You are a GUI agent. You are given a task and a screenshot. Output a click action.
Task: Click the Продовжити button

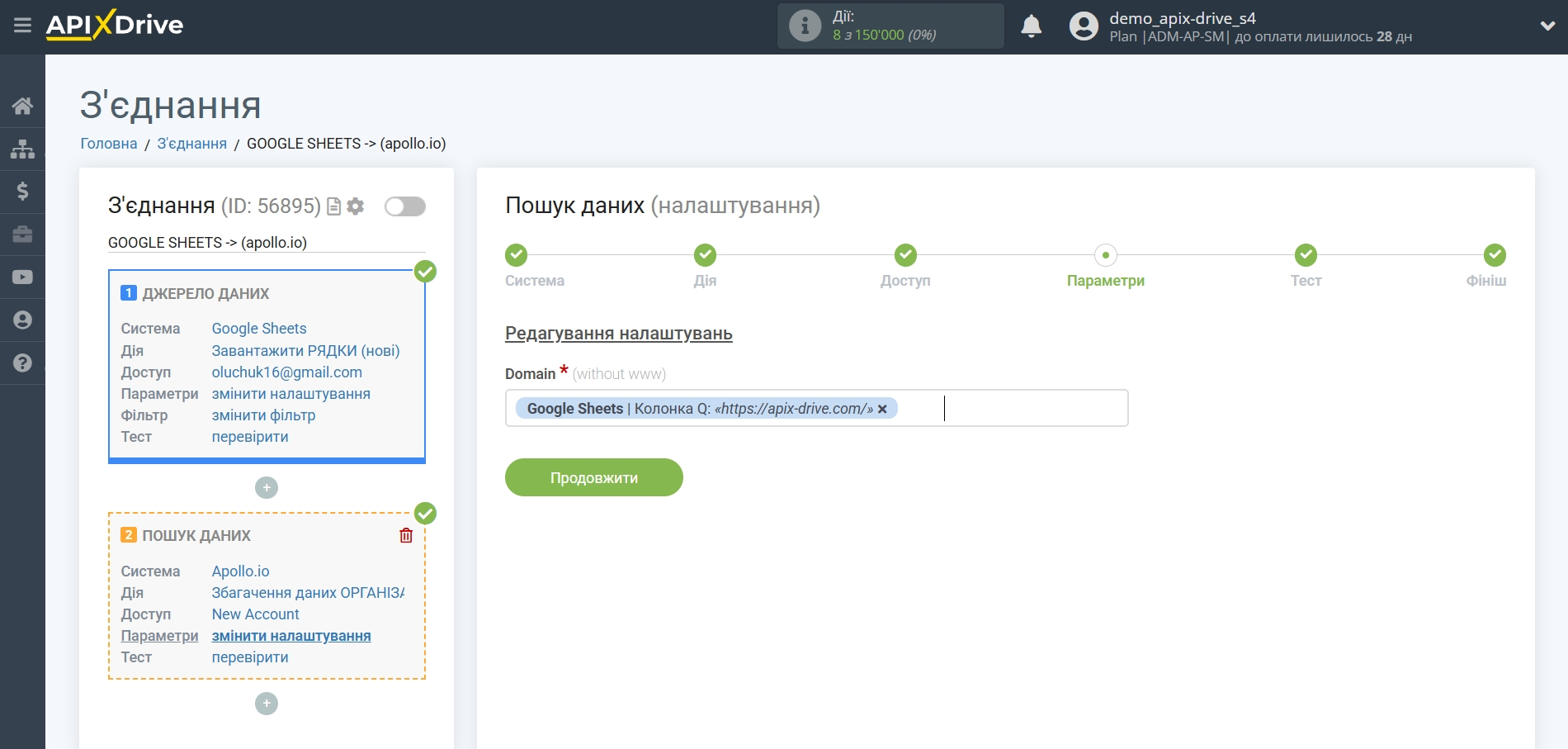pyautogui.click(x=593, y=477)
